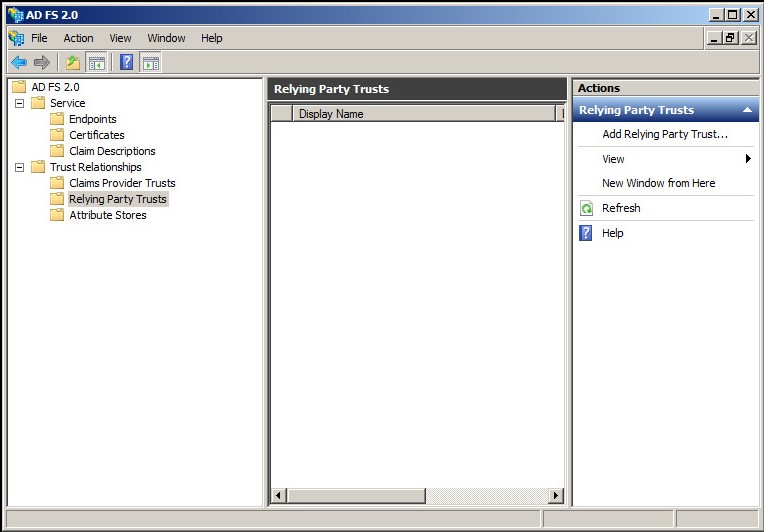Click the Help action link
764x532 pixels.
click(x=612, y=233)
